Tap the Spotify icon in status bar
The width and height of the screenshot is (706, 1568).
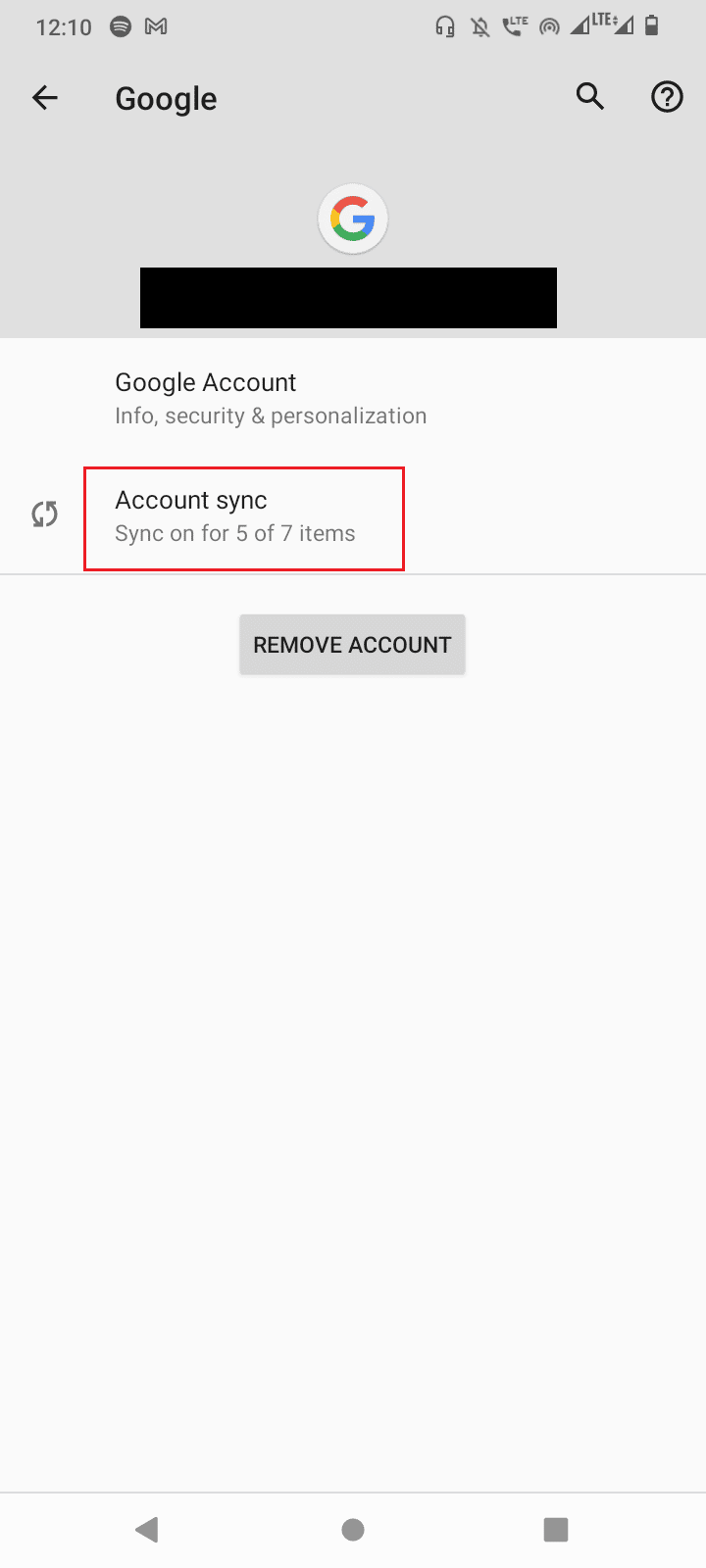(x=121, y=27)
